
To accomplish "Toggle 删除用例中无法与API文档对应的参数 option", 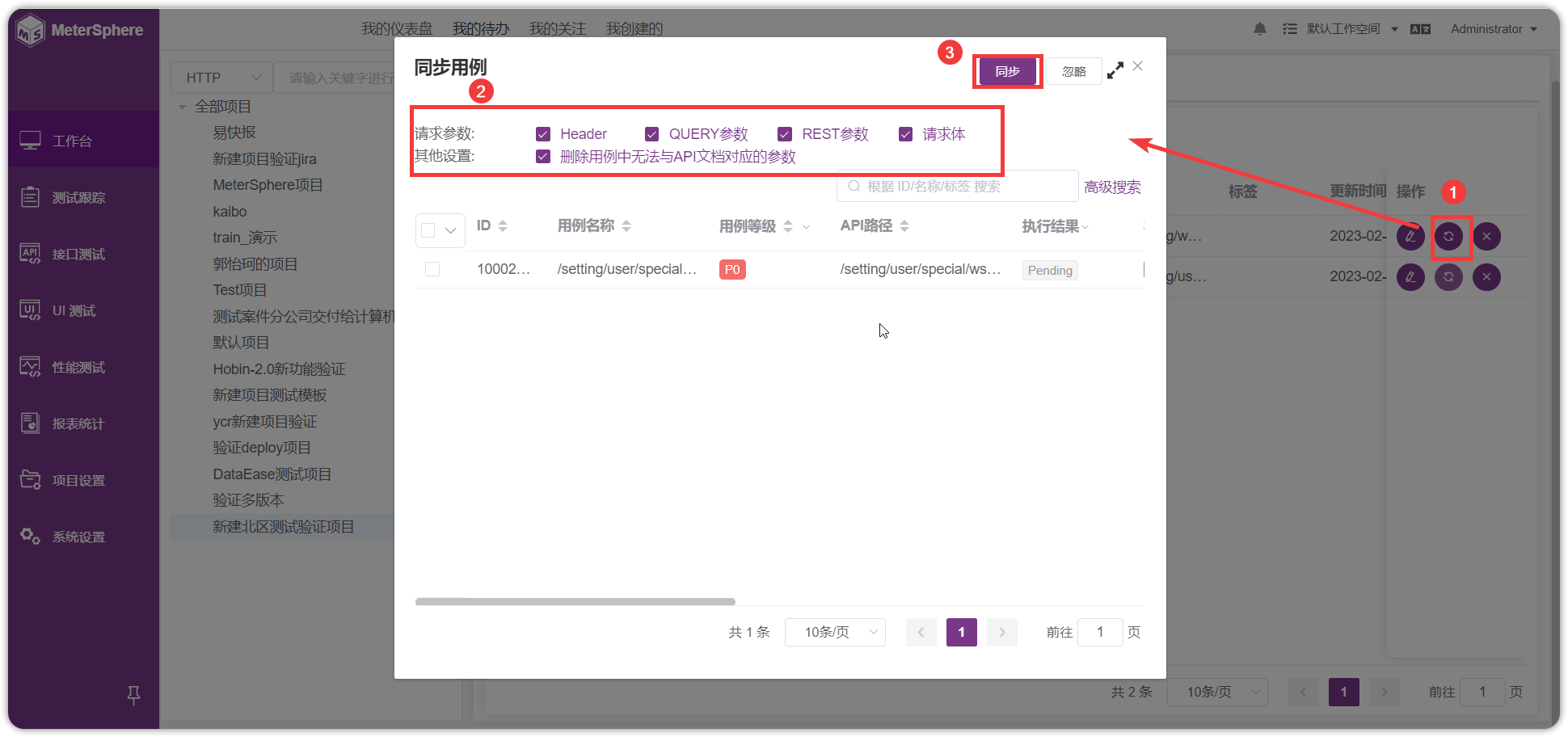I will pos(543,157).
